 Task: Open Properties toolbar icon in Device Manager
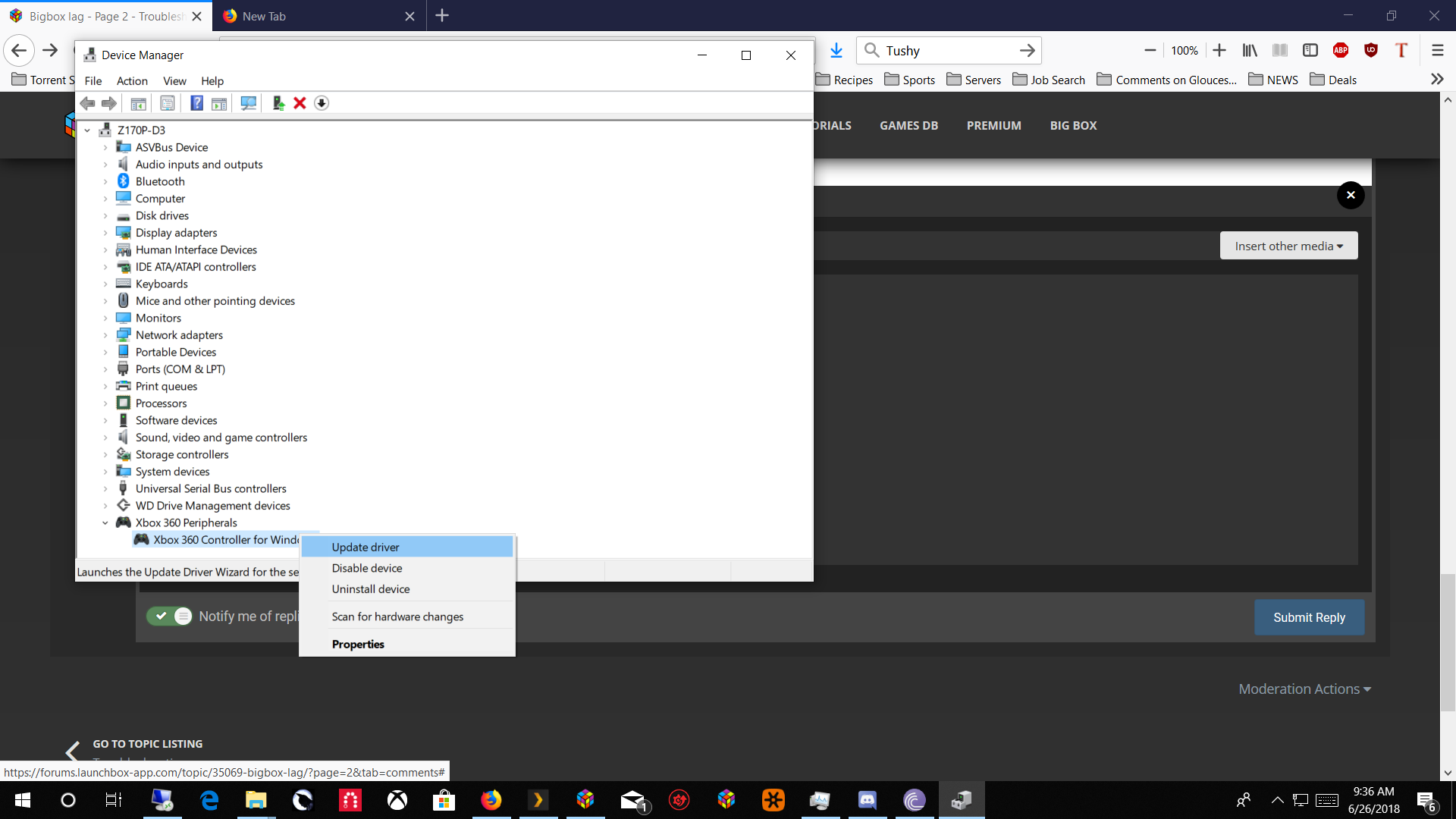pos(167,103)
